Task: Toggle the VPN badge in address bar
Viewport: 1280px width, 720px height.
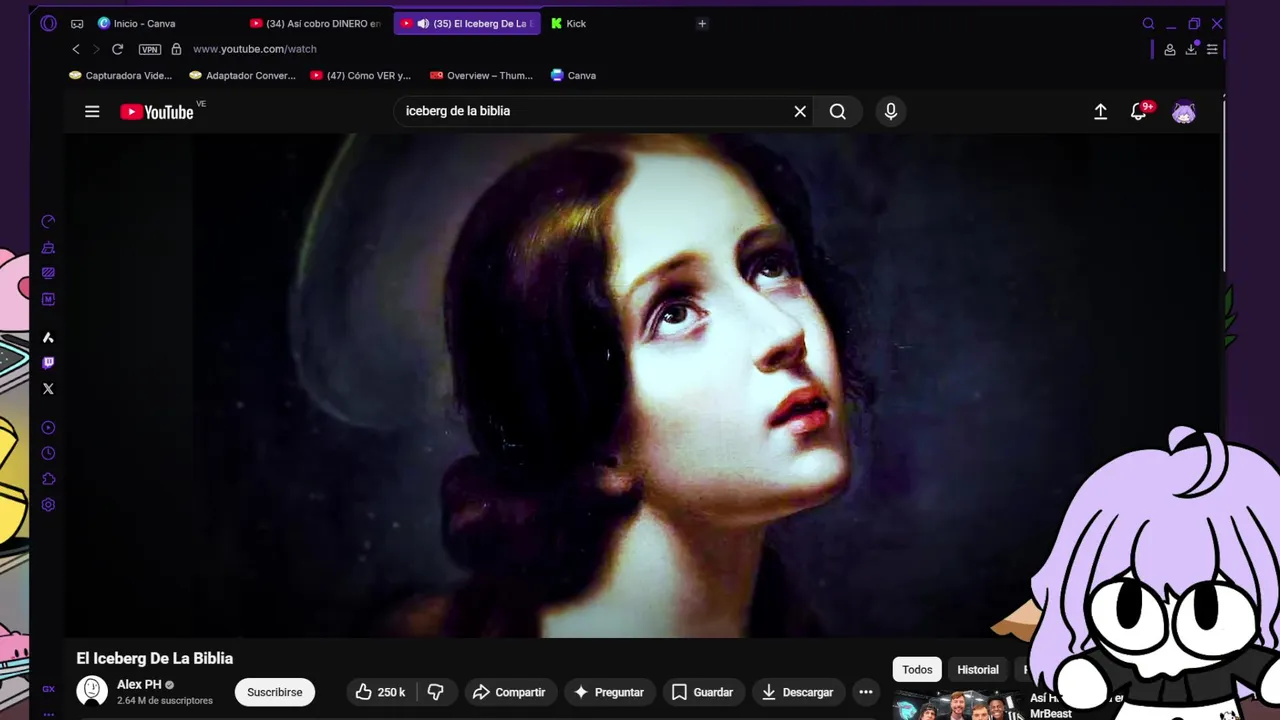Action: [x=149, y=49]
